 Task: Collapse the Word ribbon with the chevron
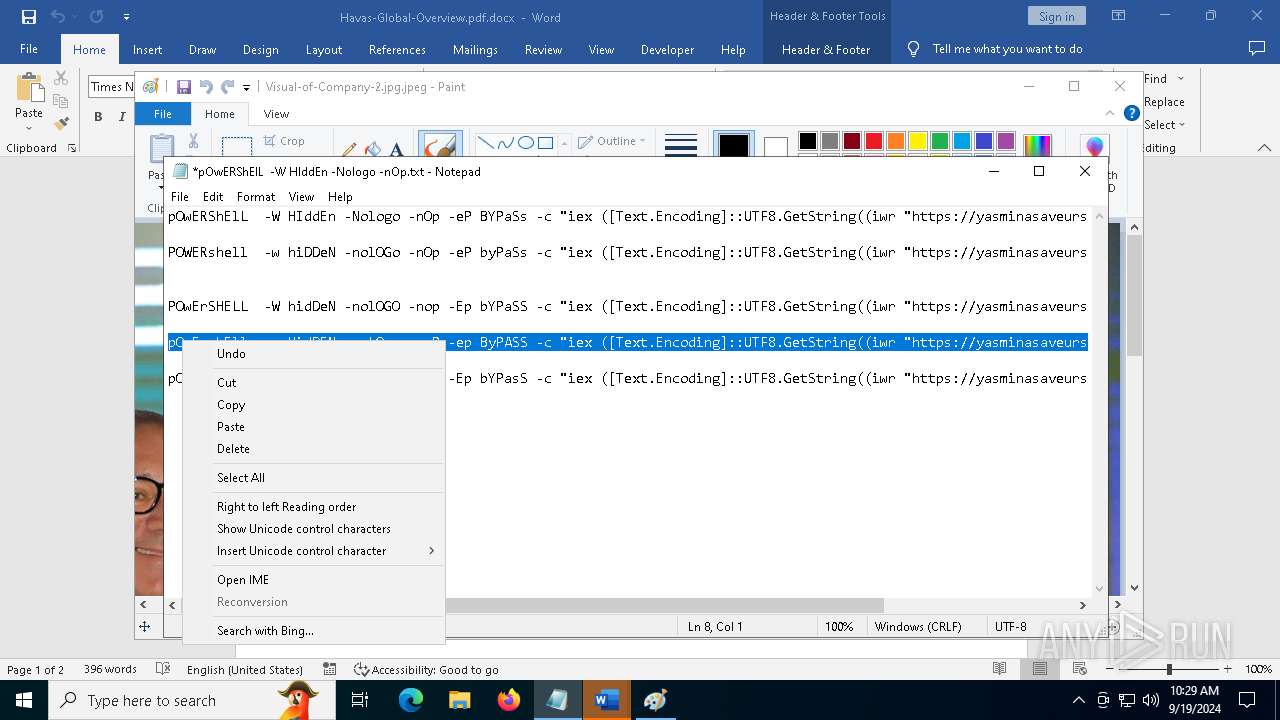pos(1264,148)
